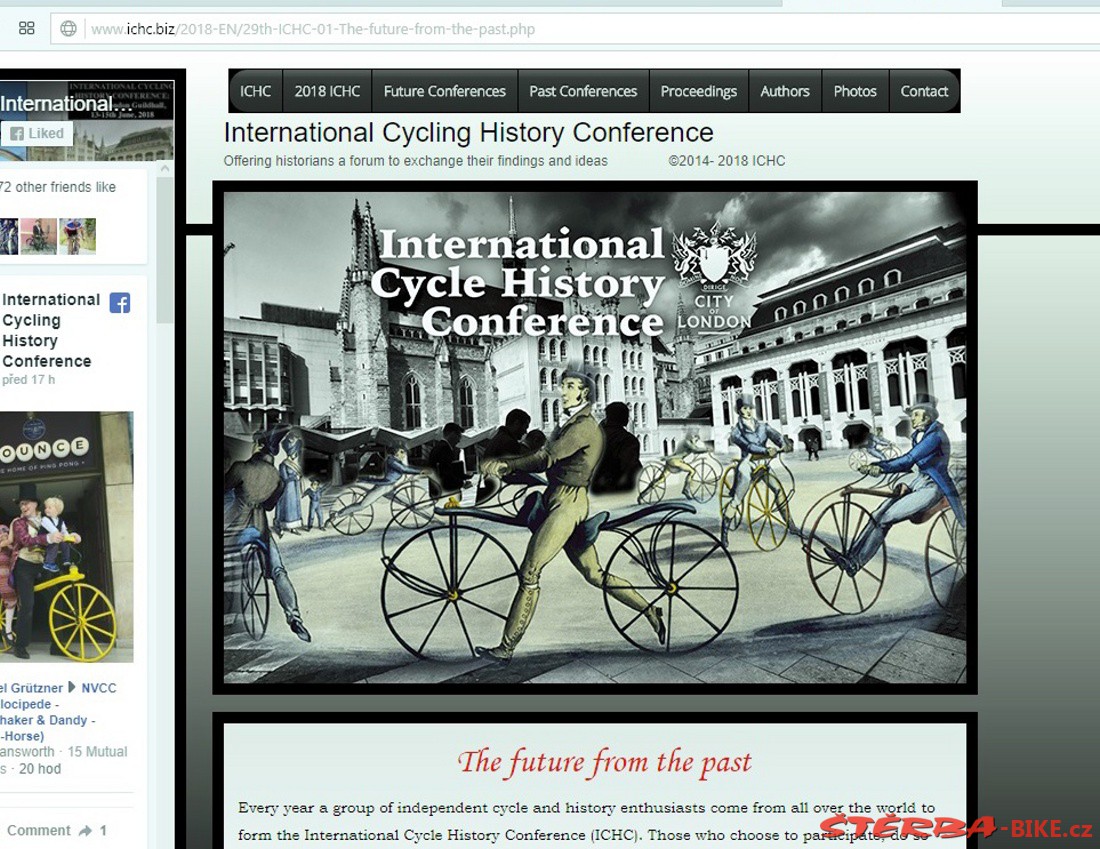This screenshot has width=1100, height=849.
Task: Click the third friend avatar with cyclist
Action: [x=77, y=236]
